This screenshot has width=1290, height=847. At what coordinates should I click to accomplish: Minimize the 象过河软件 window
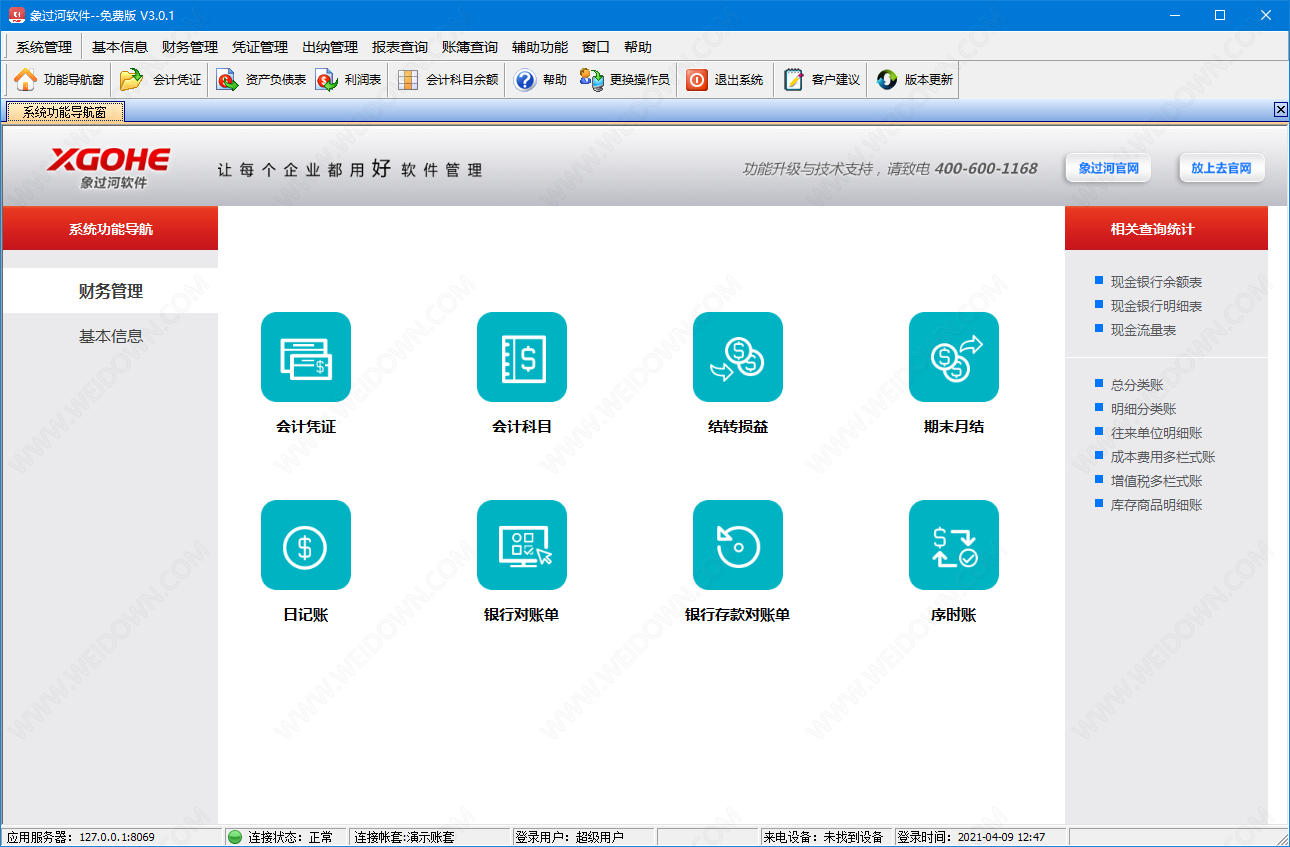[x=1175, y=15]
